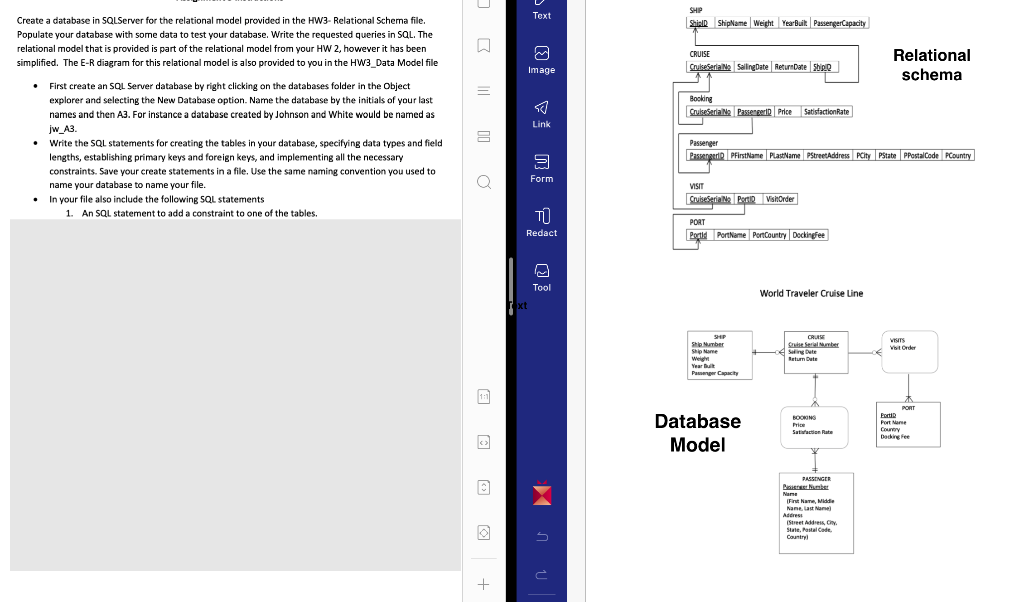This screenshot has height=602, width=1024.
Task: Select the Redact tool
Action: 541,223
